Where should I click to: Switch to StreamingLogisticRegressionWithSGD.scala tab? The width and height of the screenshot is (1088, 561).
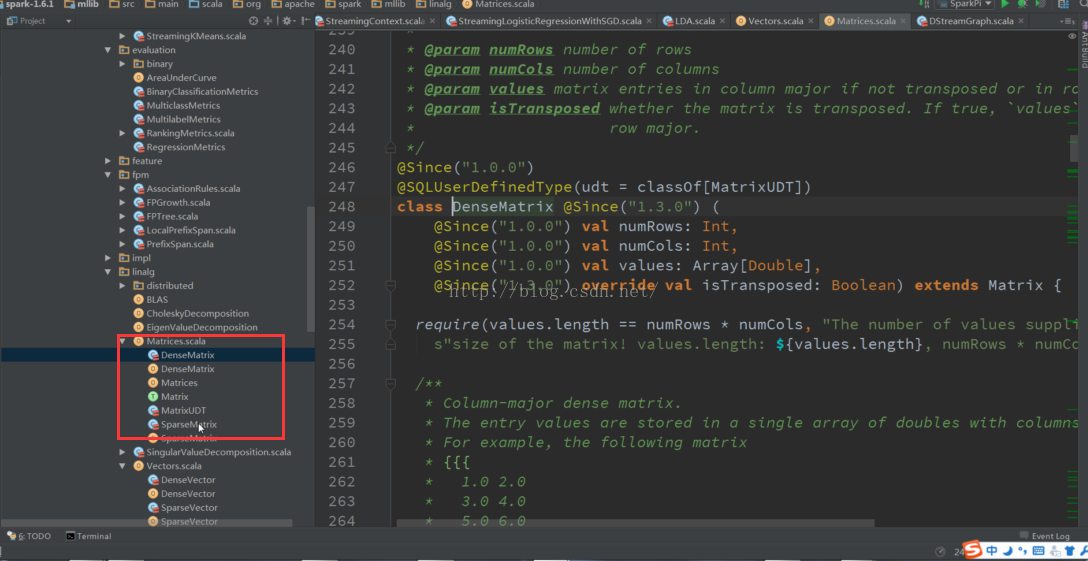548,21
